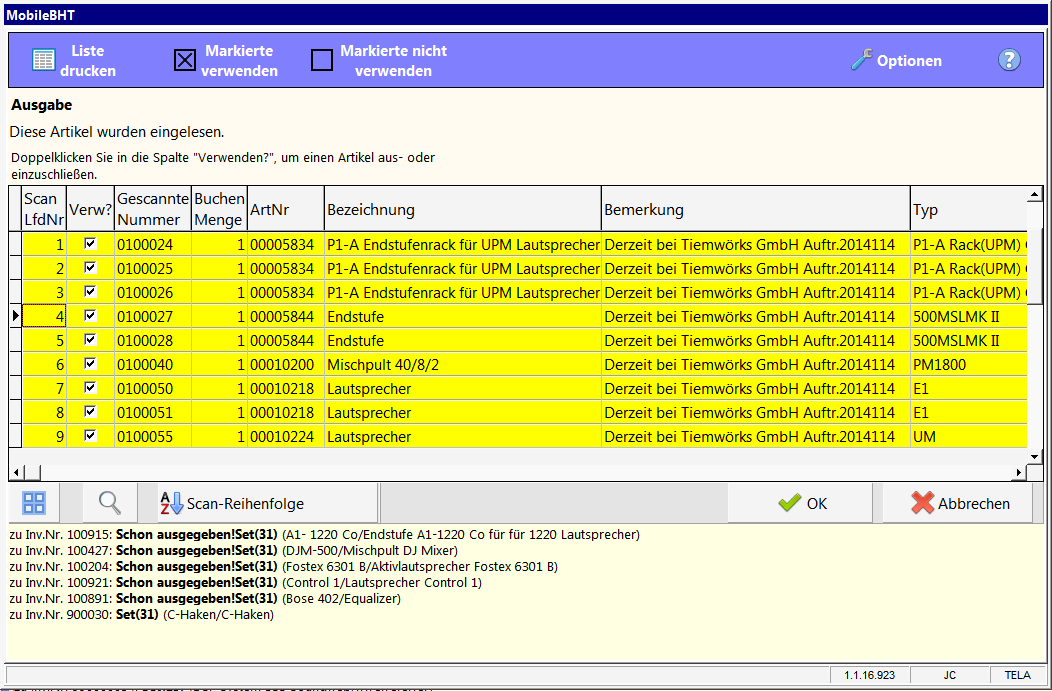The width and height of the screenshot is (1052, 691).
Task: Click the Scan LfdNr column header
Action: [x=44, y=209]
